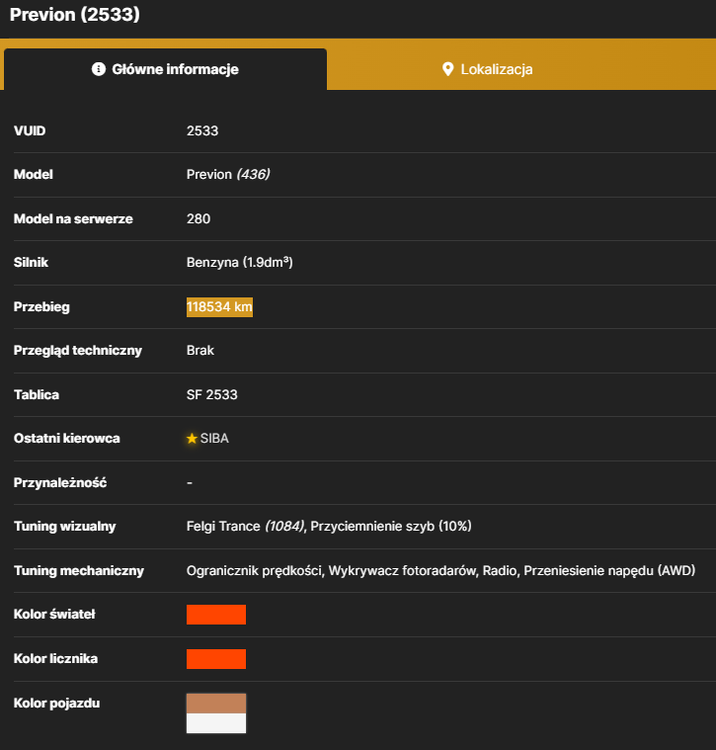Click the highlighted 118534 km mileage value

coord(220,307)
